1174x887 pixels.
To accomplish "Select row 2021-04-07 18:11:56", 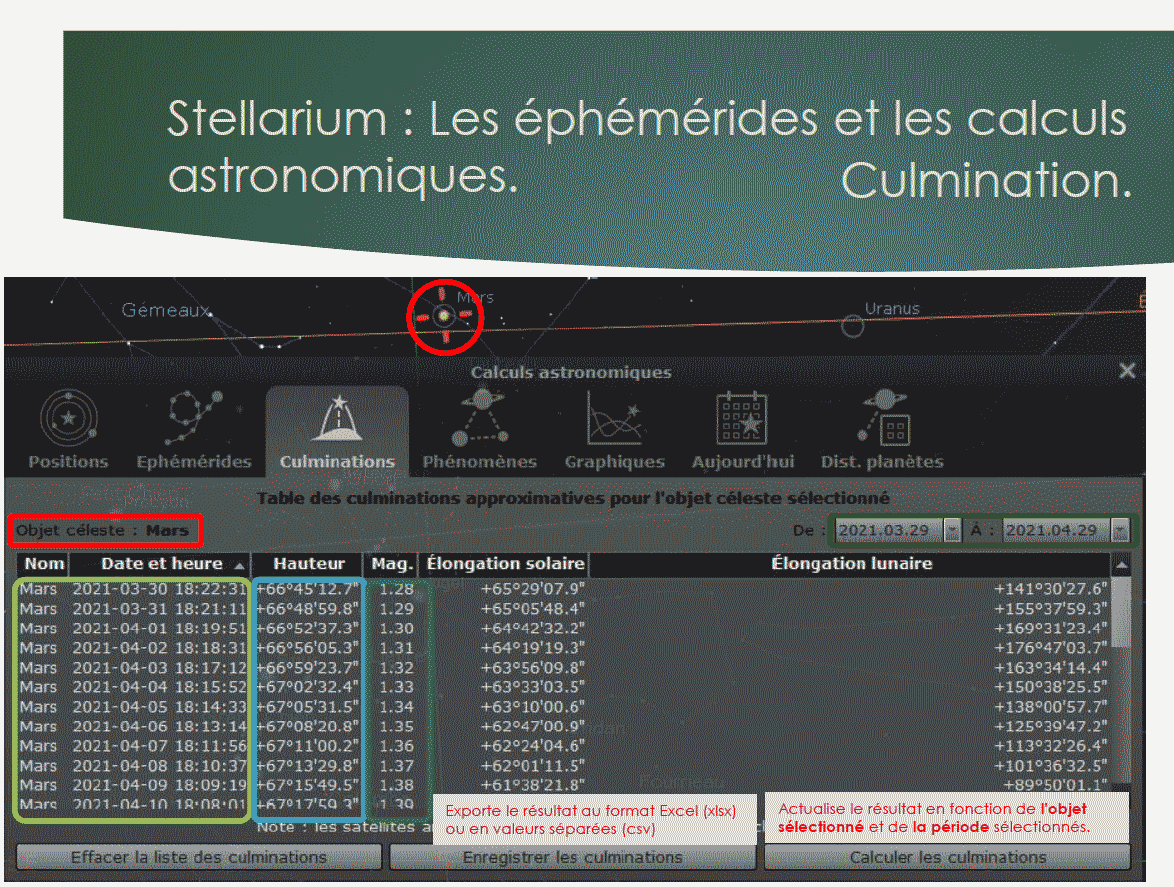I will pyautogui.click(x=564, y=746).
